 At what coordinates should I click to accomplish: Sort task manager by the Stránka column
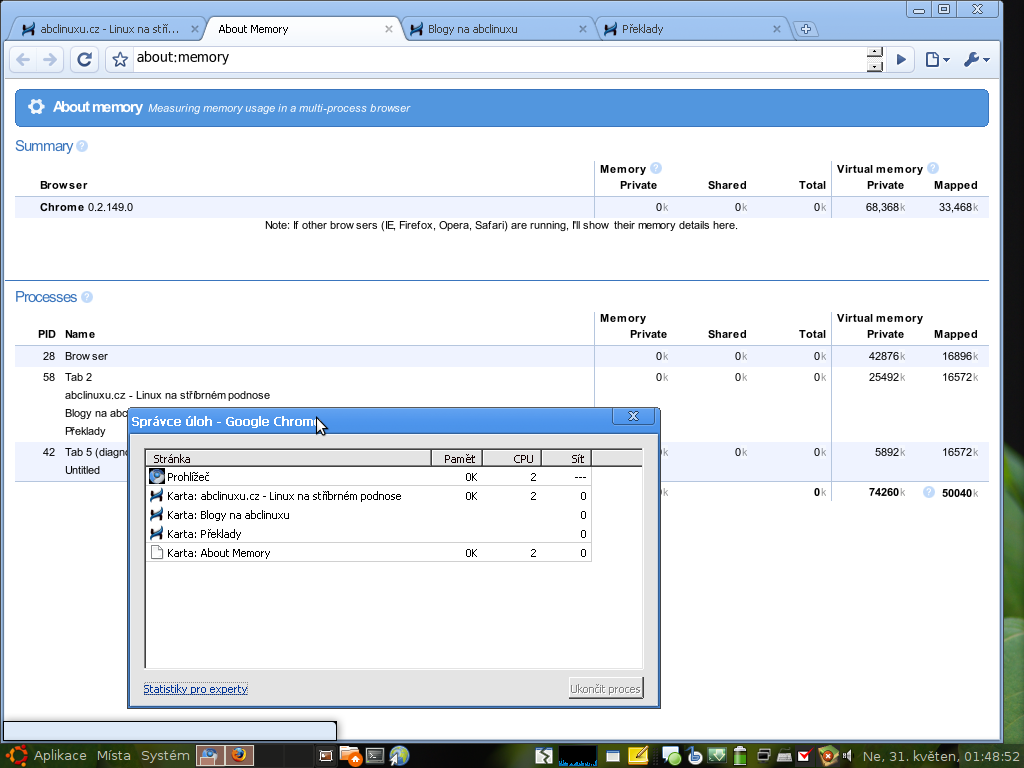tap(288, 458)
